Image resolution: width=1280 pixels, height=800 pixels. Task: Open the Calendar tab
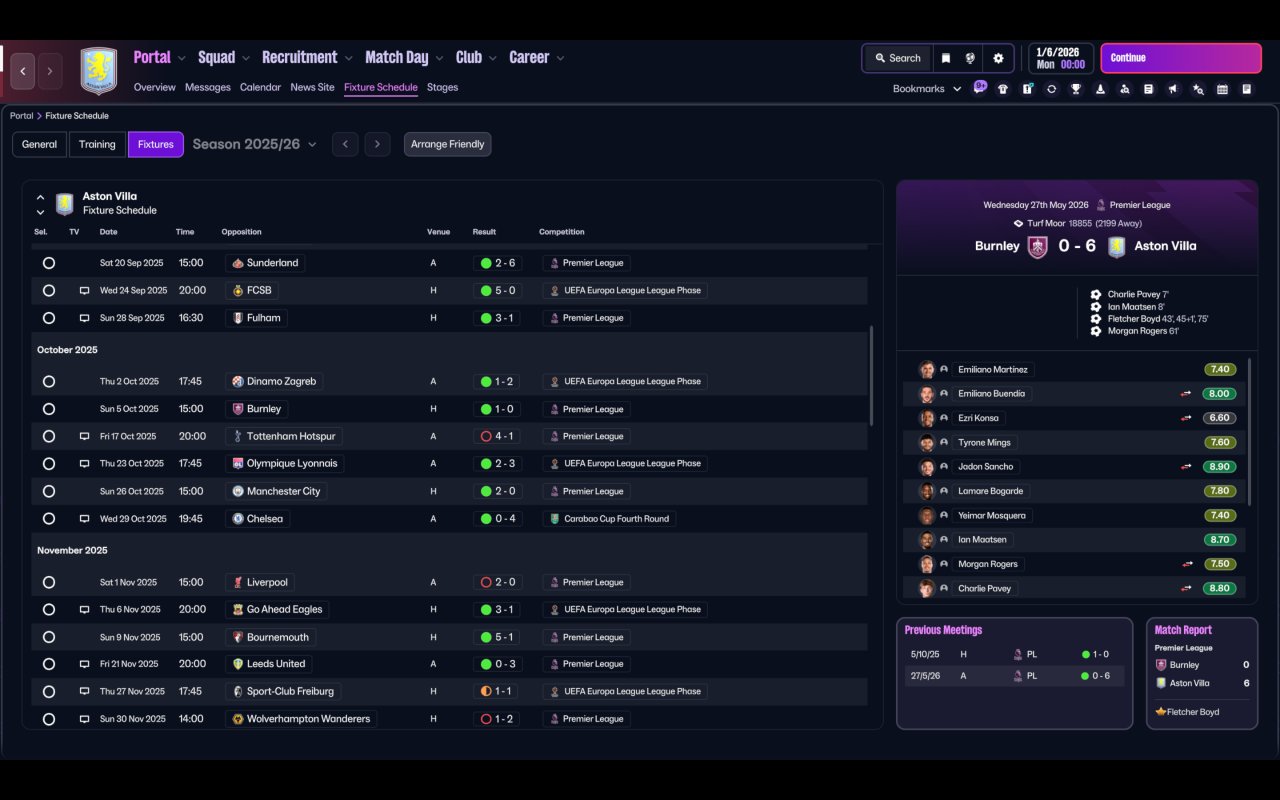pyautogui.click(x=260, y=88)
